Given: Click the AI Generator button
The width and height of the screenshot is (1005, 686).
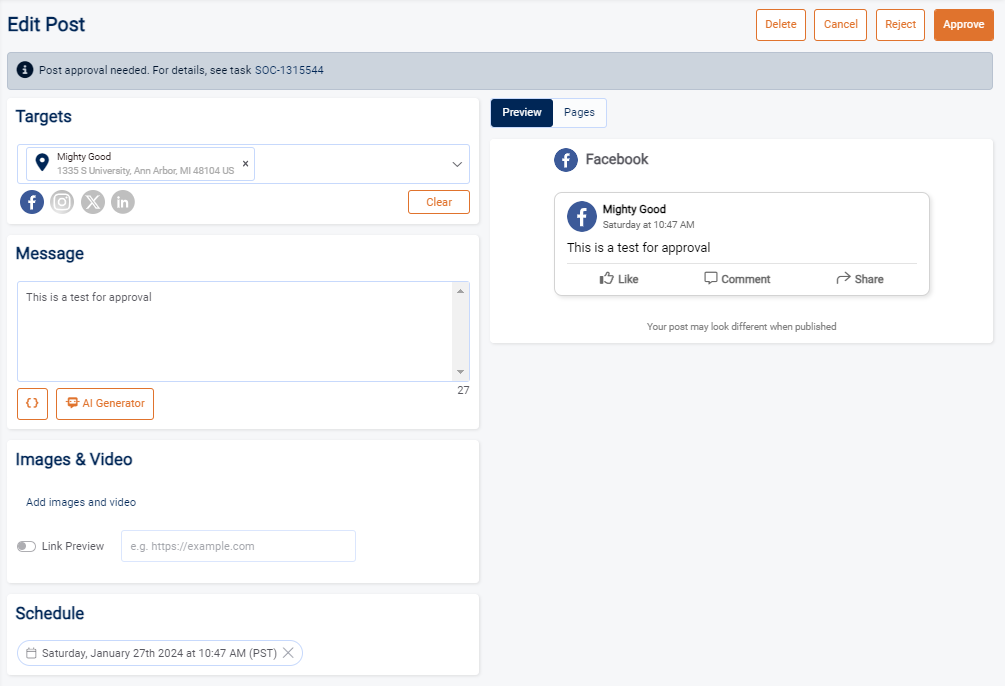Looking at the screenshot, I should pos(104,403).
